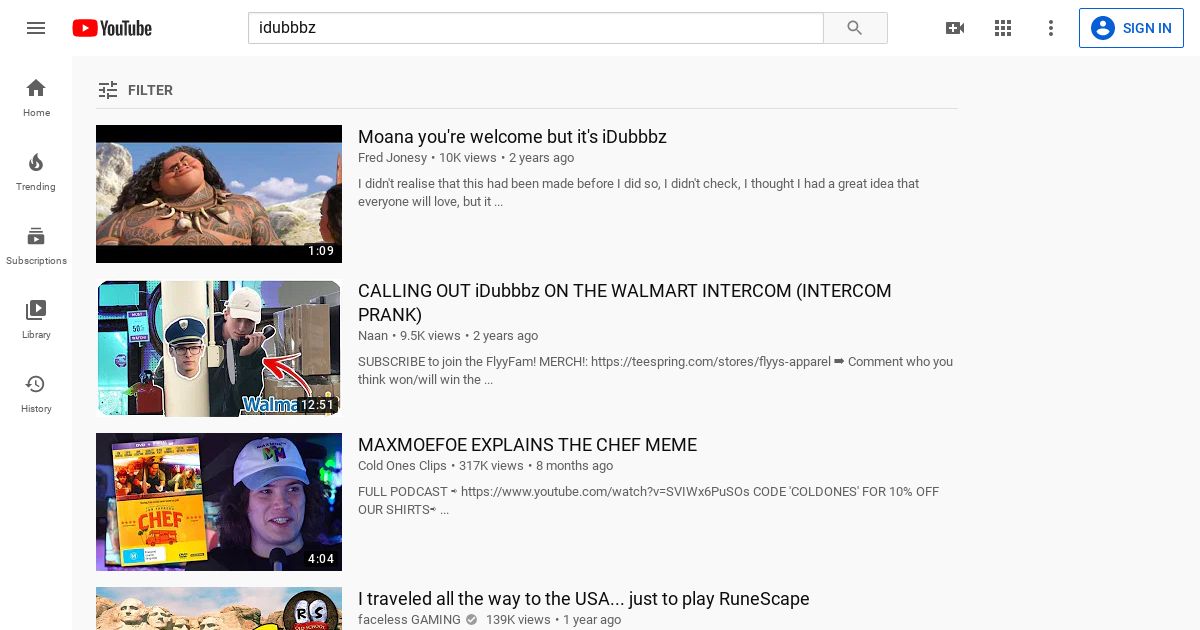Click the description 'I didn't realise that this had been made'

[x=638, y=193]
